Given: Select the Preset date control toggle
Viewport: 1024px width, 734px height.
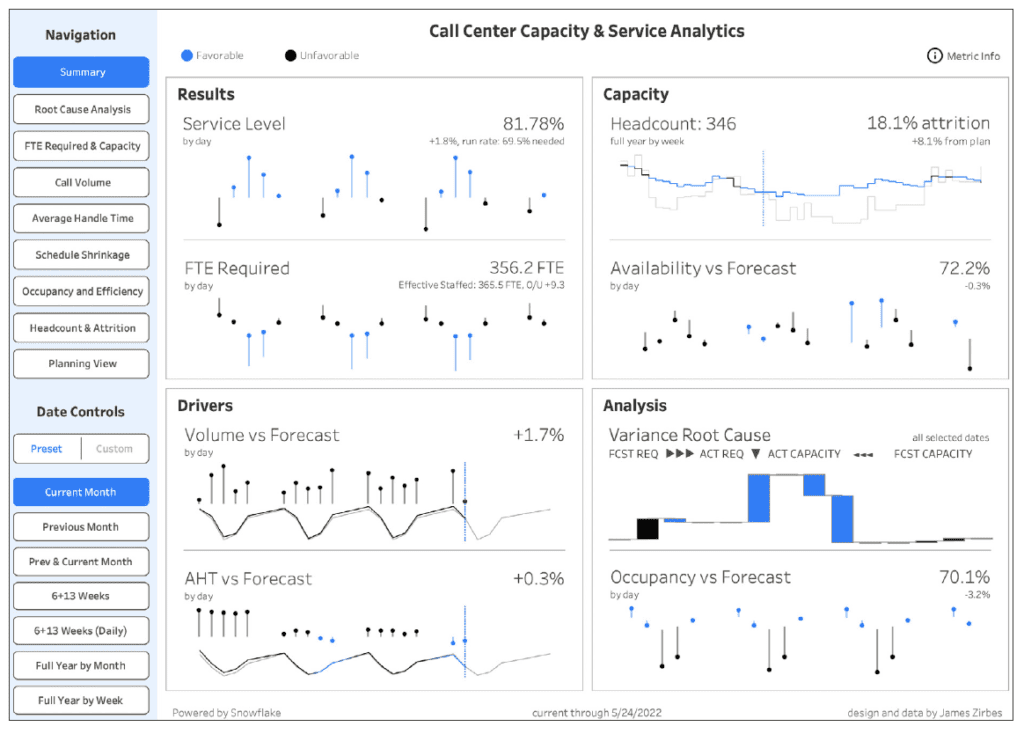Looking at the screenshot, I should click(46, 449).
